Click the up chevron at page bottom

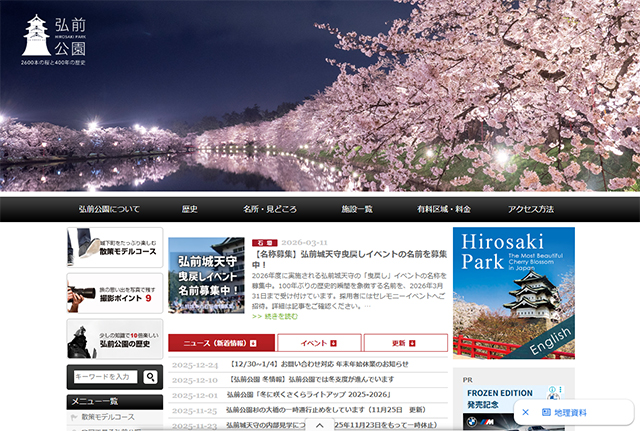(320, 425)
